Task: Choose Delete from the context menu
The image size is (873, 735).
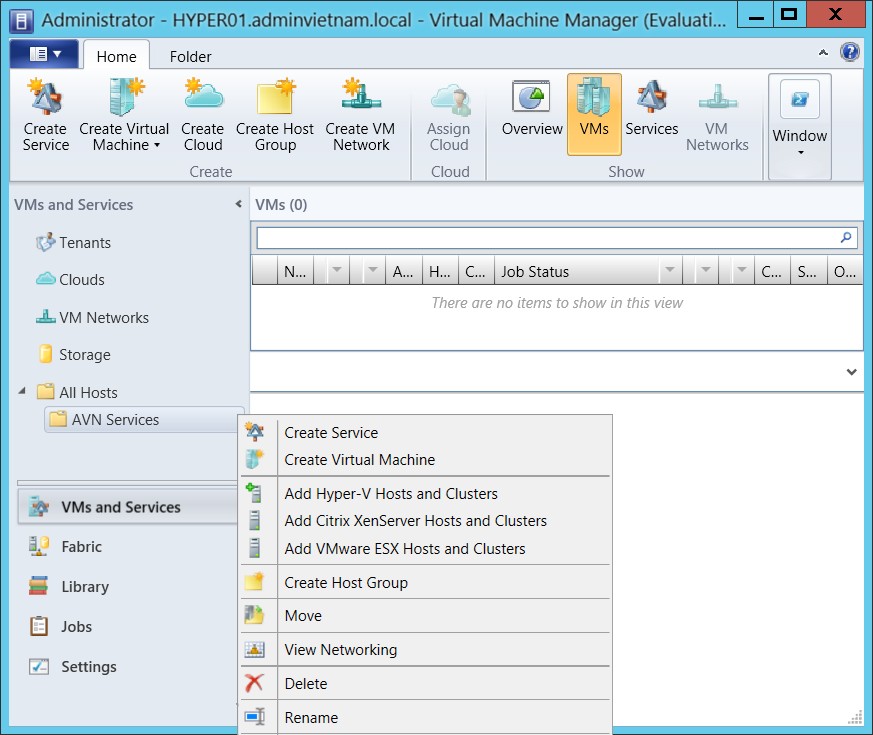Action: (x=426, y=684)
